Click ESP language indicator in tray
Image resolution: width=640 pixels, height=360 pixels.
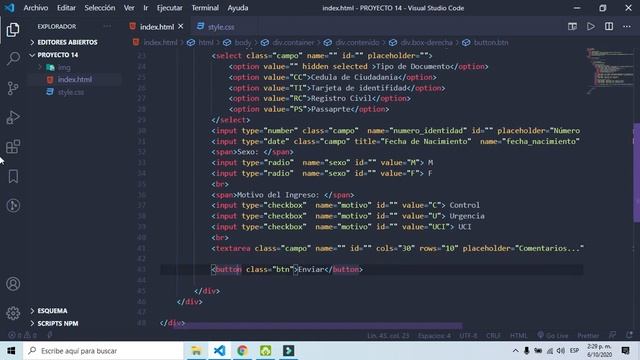(574, 351)
